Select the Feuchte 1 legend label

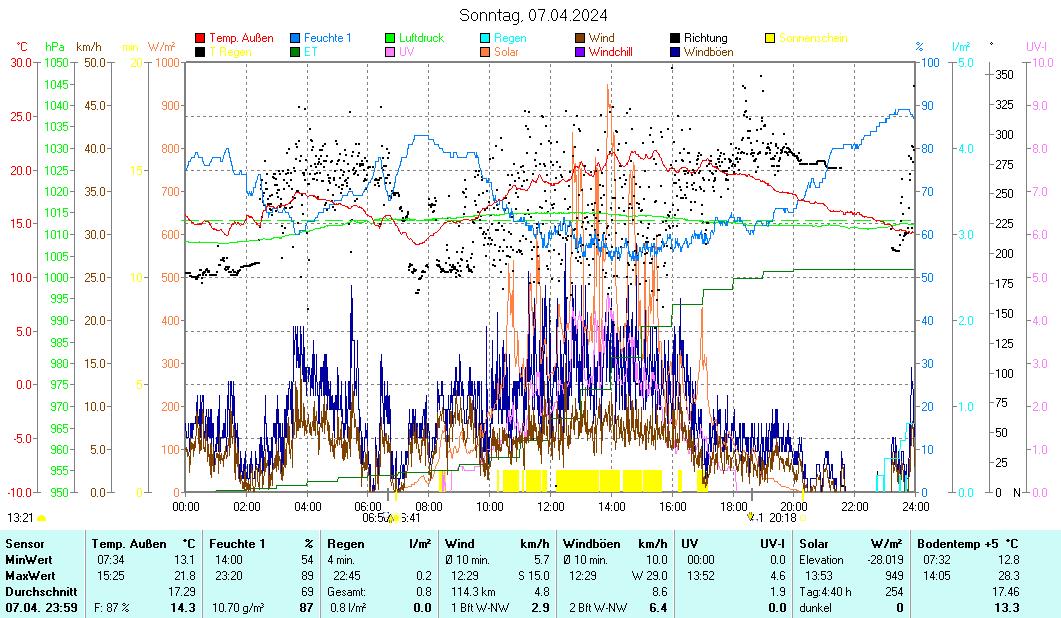tap(328, 39)
